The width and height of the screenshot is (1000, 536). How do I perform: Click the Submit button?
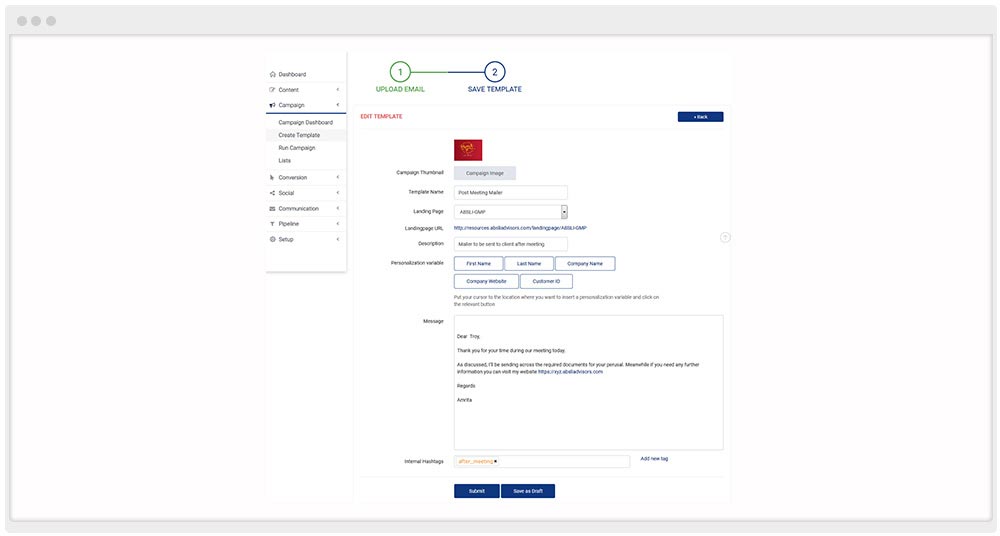click(476, 491)
